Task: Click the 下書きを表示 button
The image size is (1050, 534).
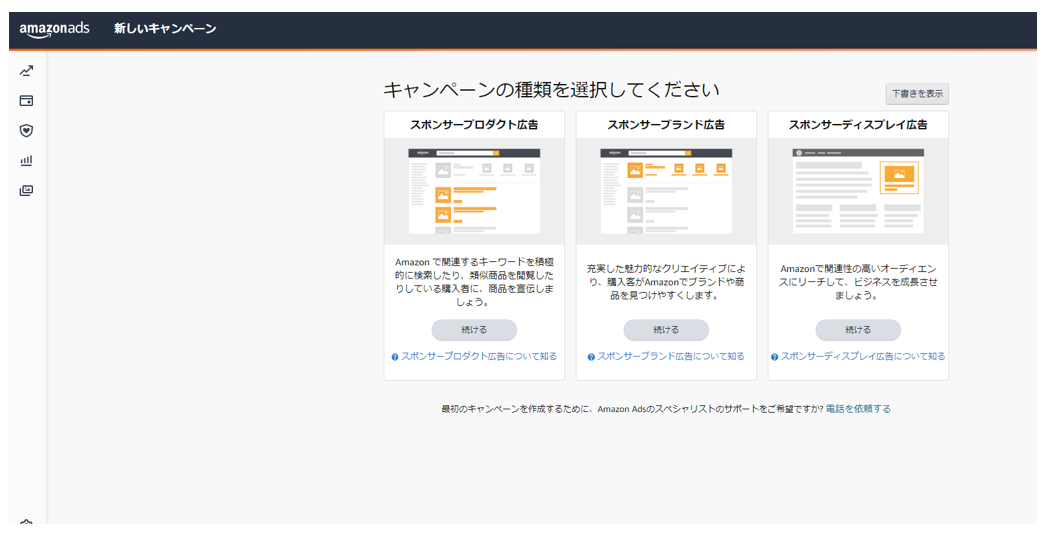Action: tap(917, 94)
